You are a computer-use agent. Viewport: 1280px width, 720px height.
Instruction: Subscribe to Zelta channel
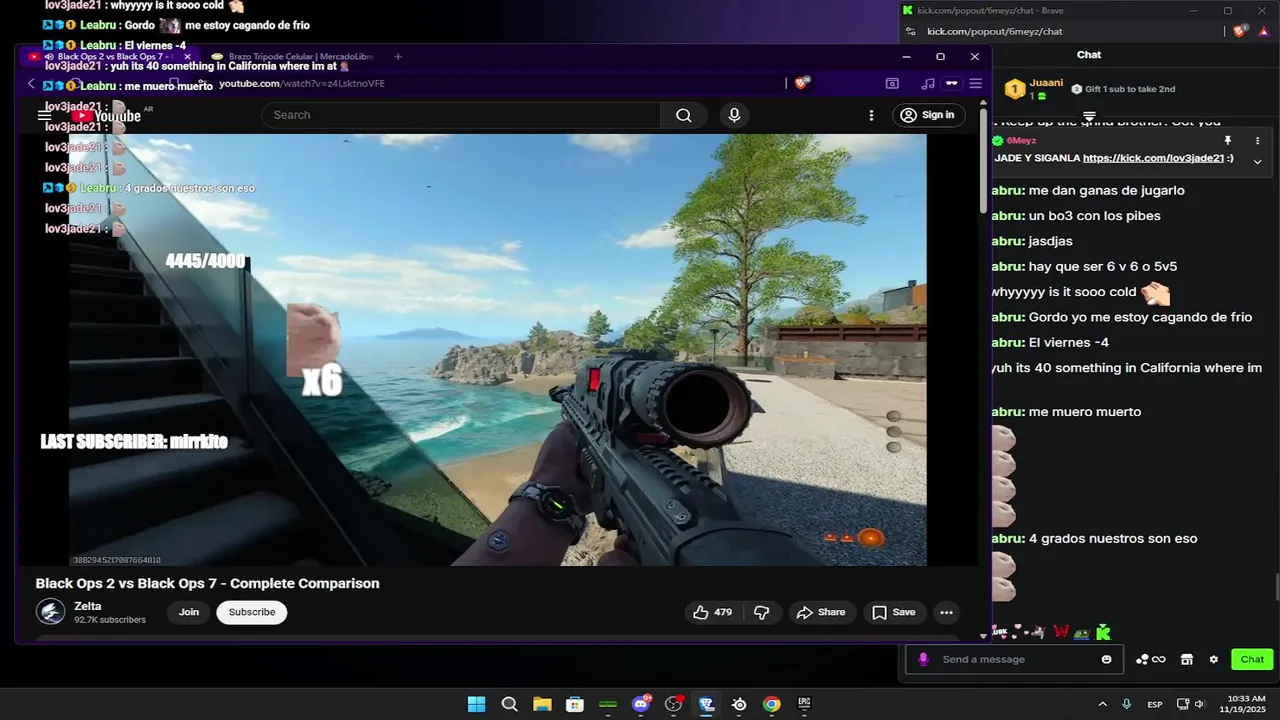tap(252, 612)
